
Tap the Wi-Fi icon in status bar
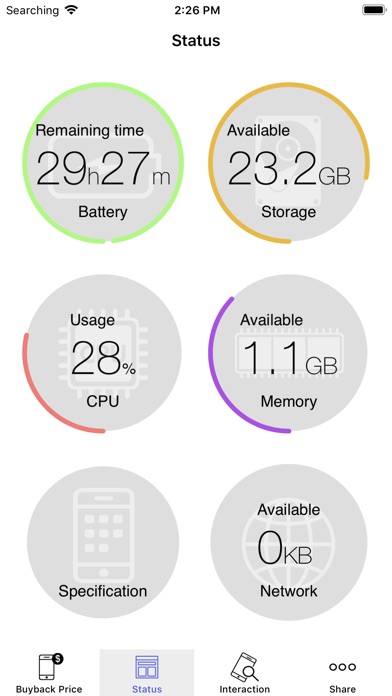[71, 10]
